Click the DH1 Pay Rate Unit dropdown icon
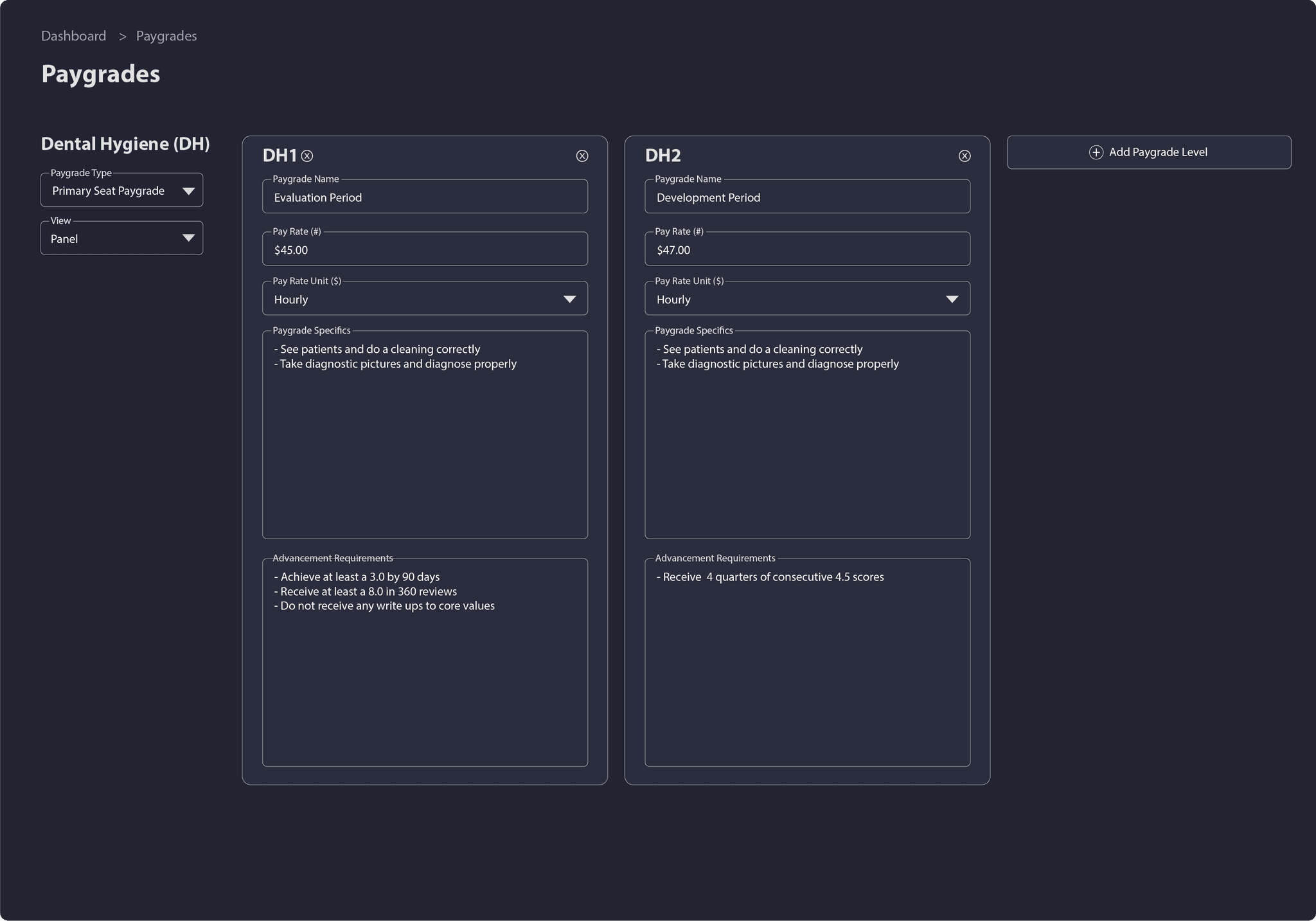Screen dimensions: 1316x921 pyautogui.click(x=570, y=299)
